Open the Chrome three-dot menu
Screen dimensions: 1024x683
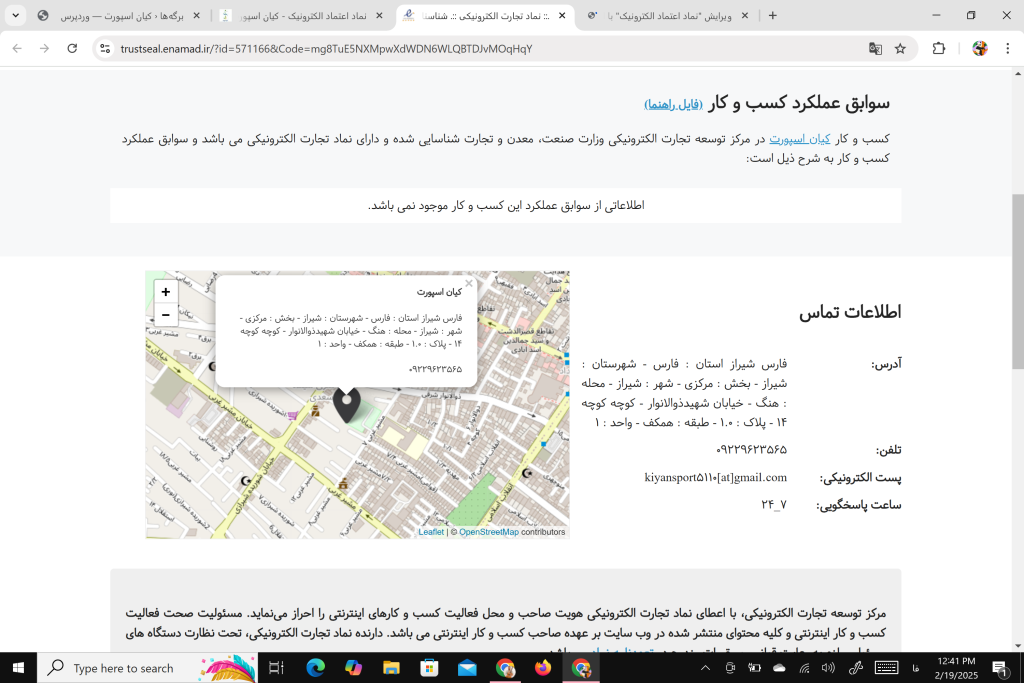1006,48
